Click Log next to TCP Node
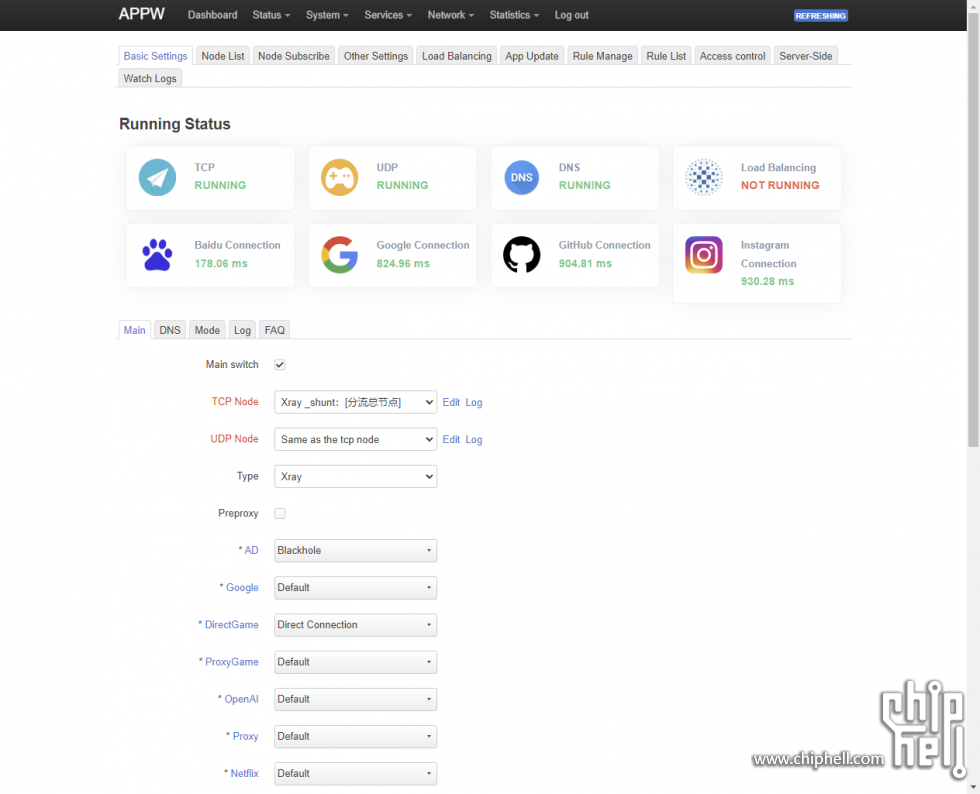The width and height of the screenshot is (980, 794). (x=474, y=403)
